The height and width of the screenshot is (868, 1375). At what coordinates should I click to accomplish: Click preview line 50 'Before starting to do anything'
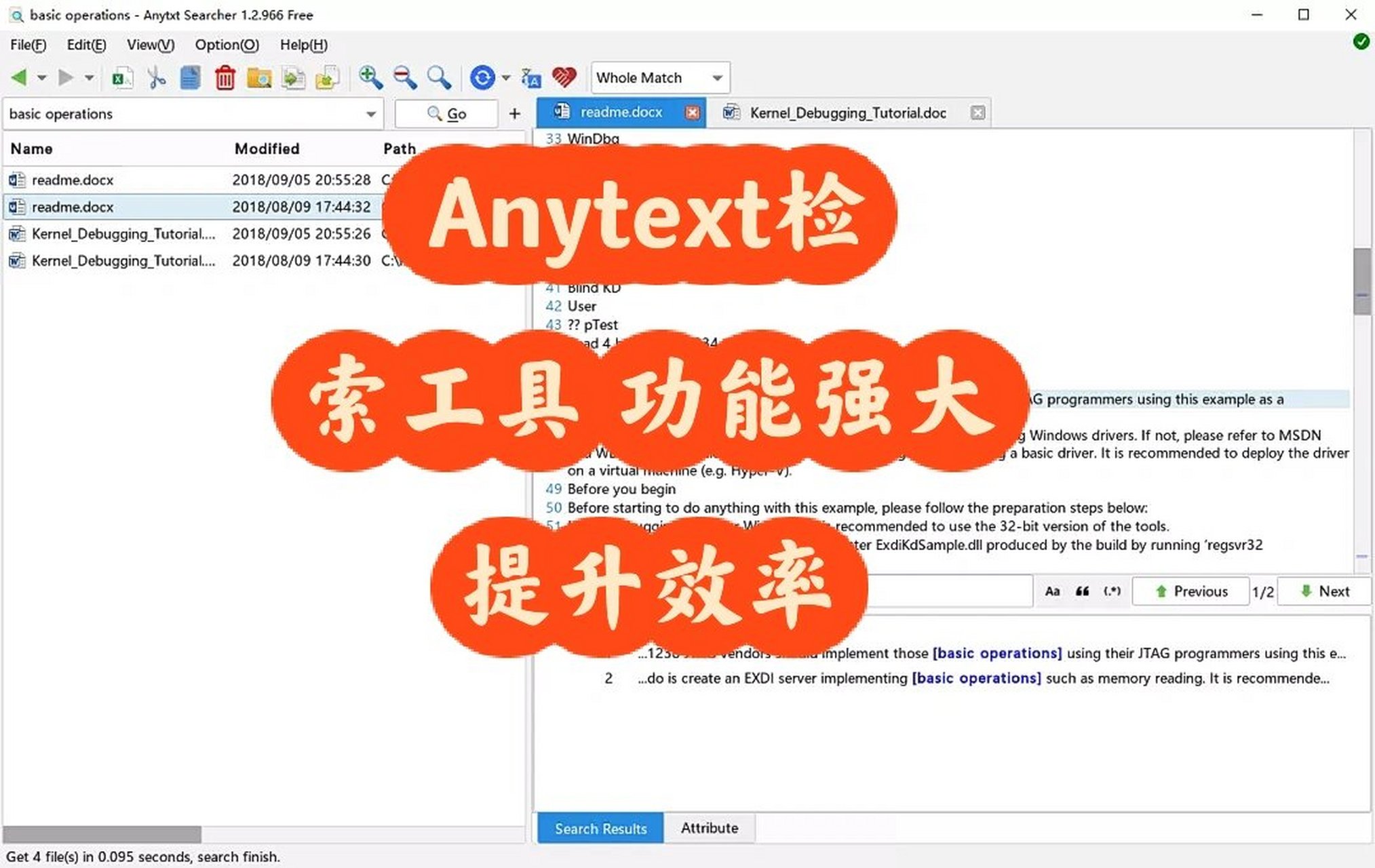click(857, 507)
